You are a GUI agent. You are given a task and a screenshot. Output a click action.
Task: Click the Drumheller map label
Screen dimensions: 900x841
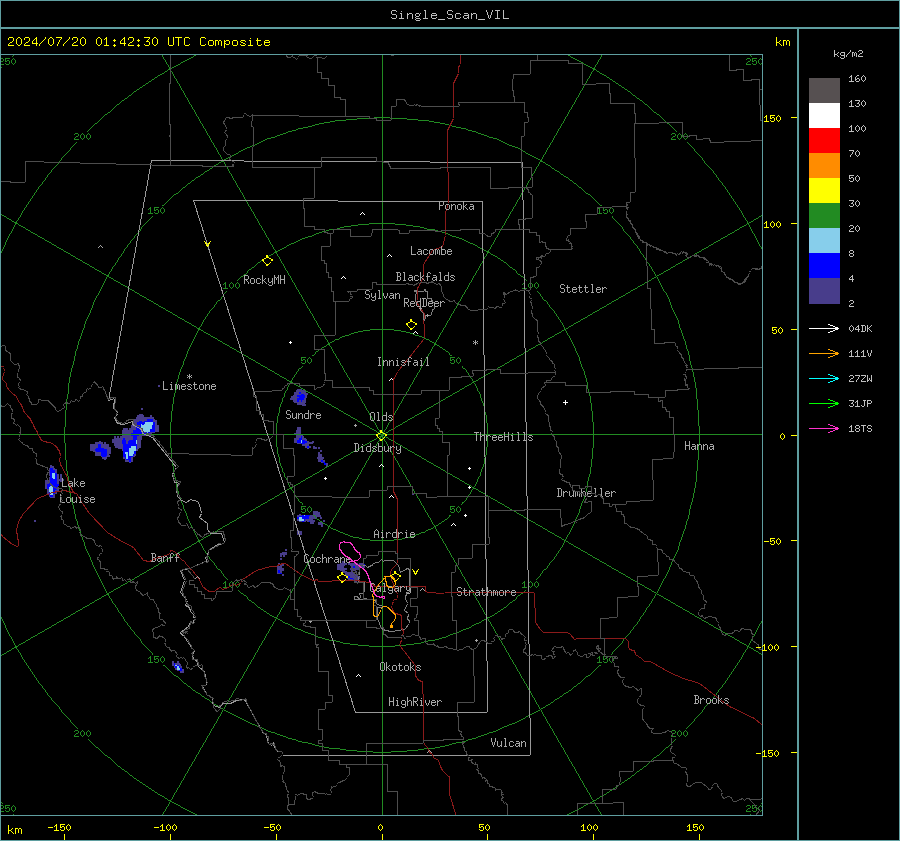click(x=586, y=493)
